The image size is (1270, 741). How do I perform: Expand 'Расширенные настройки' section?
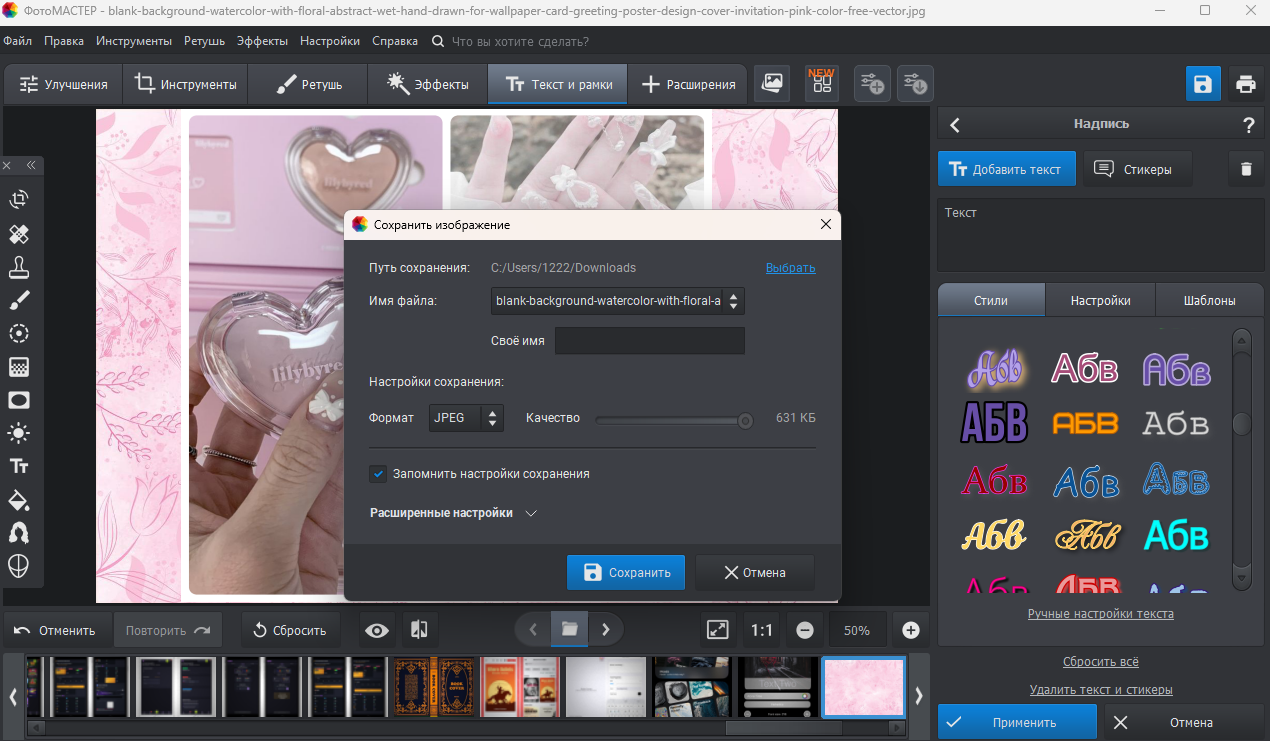coord(454,513)
